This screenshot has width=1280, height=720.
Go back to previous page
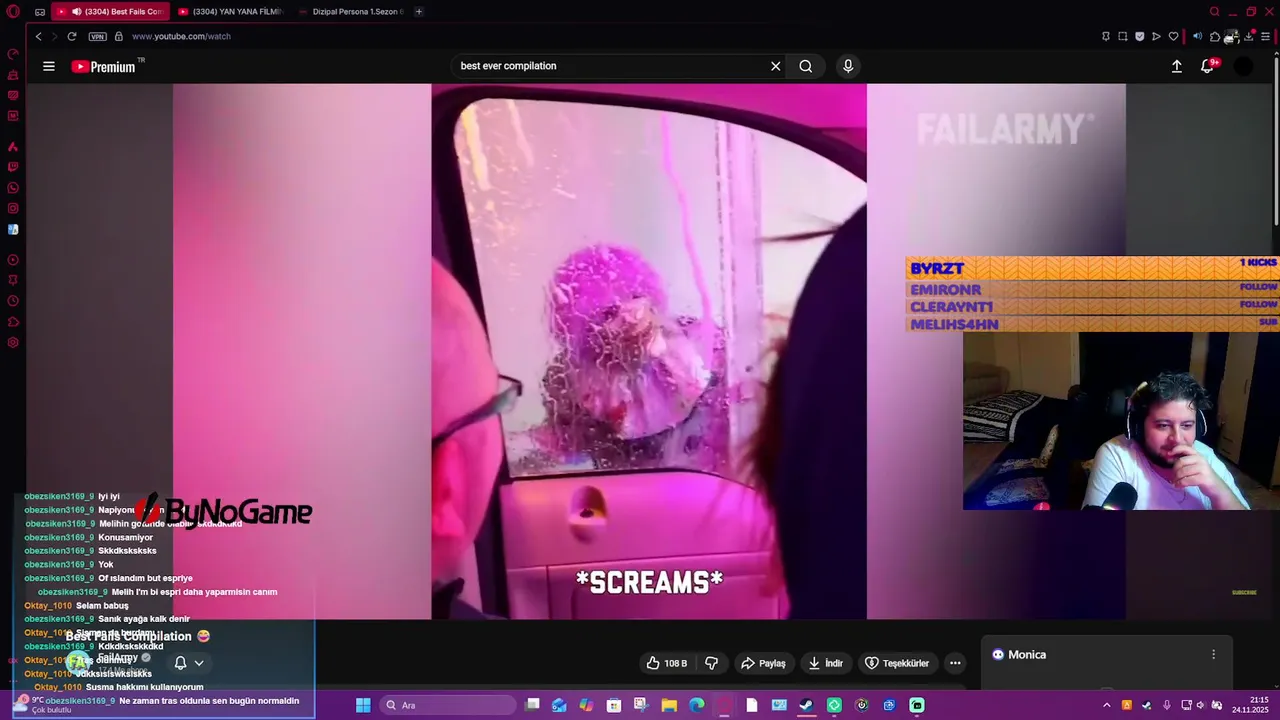(38, 36)
